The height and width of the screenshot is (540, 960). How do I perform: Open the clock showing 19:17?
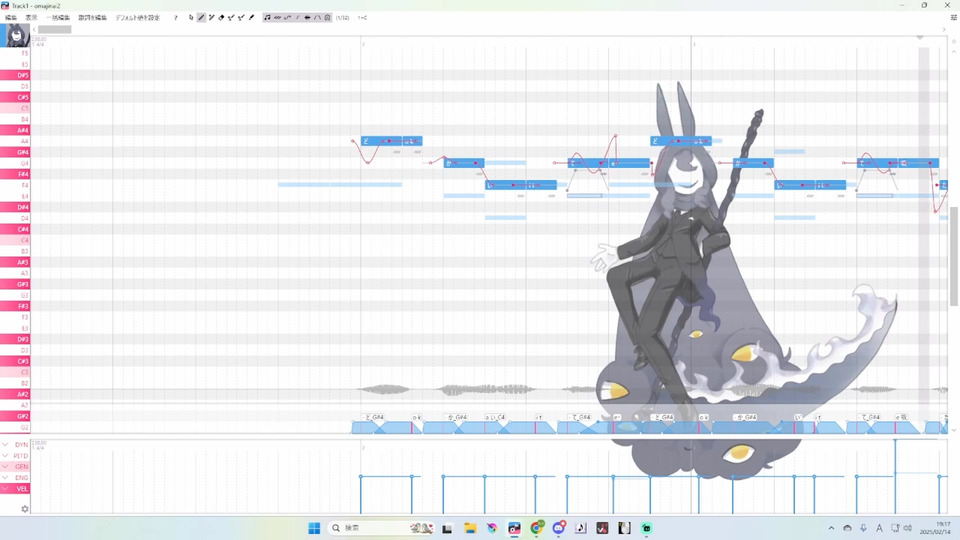point(935,528)
